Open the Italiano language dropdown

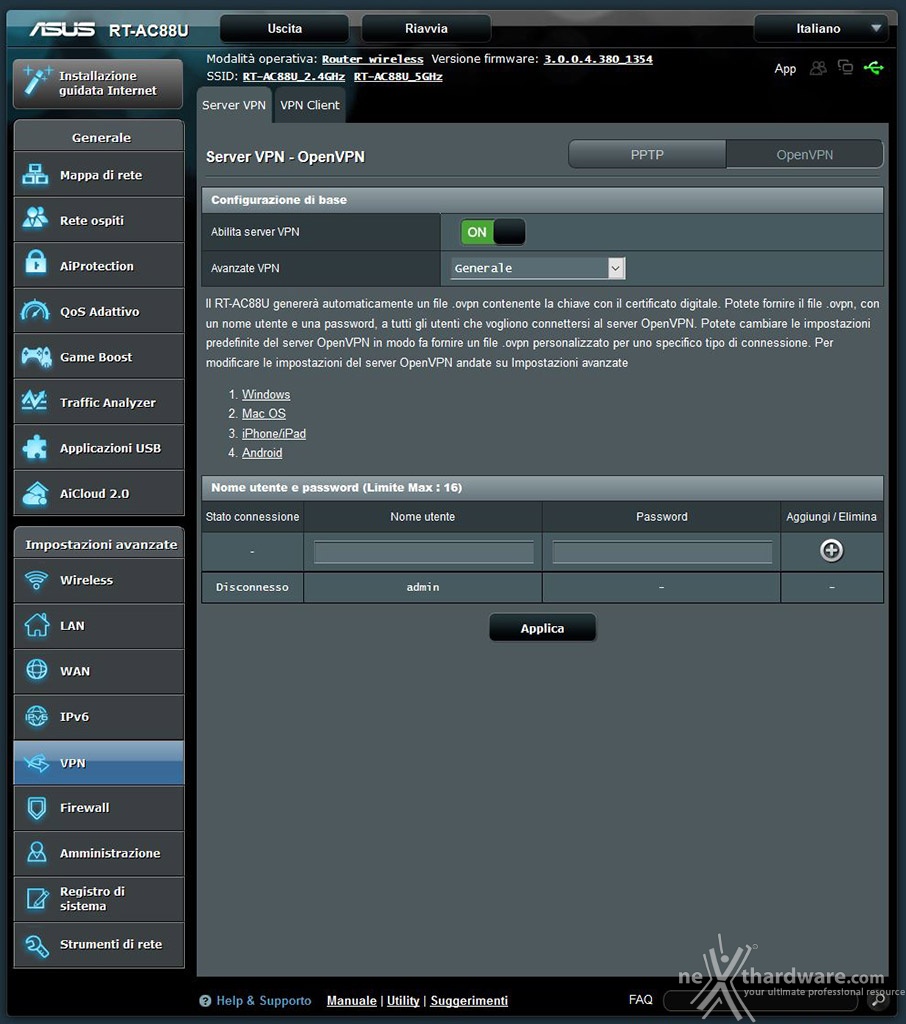820,28
